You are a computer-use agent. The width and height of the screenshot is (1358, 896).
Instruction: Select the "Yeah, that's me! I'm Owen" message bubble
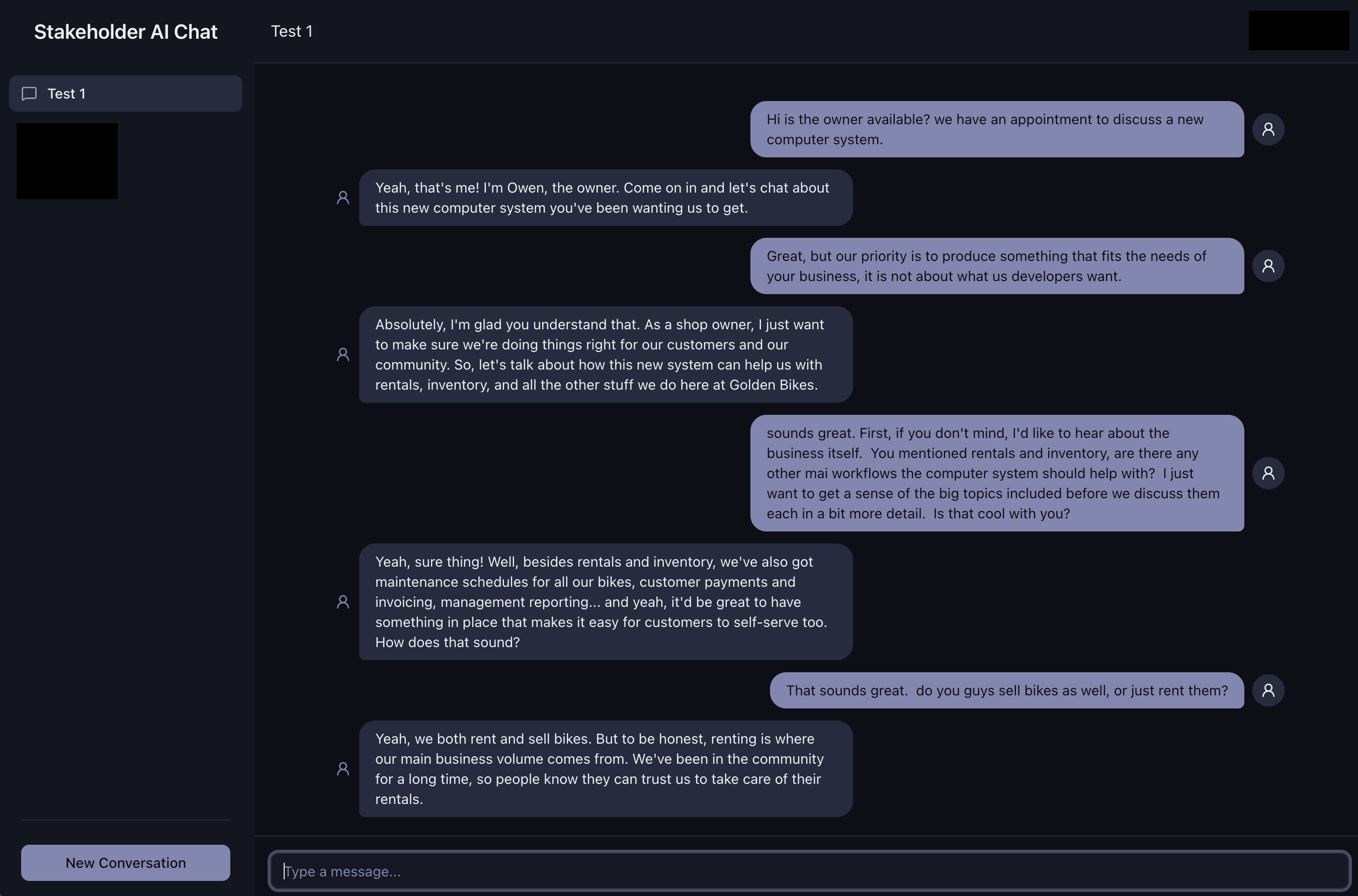(605, 198)
